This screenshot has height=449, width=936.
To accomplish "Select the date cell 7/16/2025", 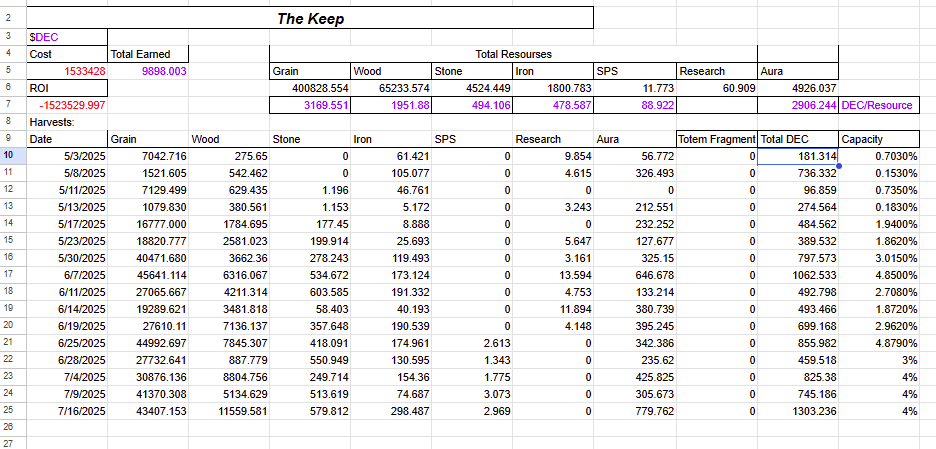I will tap(66, 411).
